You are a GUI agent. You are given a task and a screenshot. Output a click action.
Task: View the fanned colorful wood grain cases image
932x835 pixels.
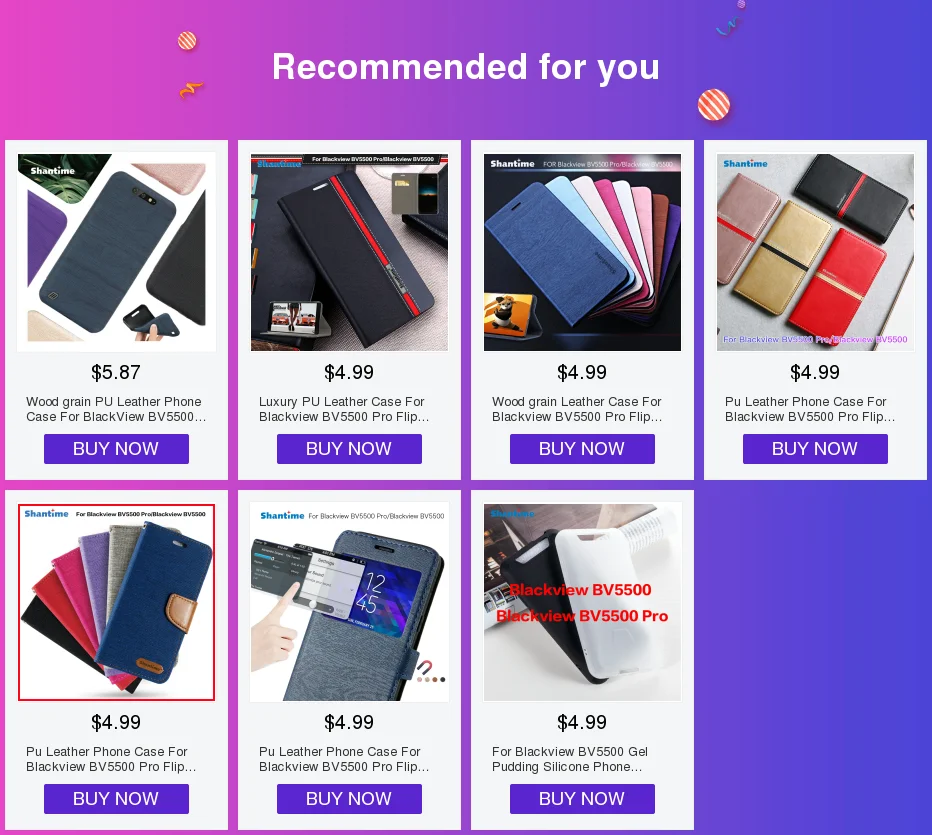coord(582,252)
